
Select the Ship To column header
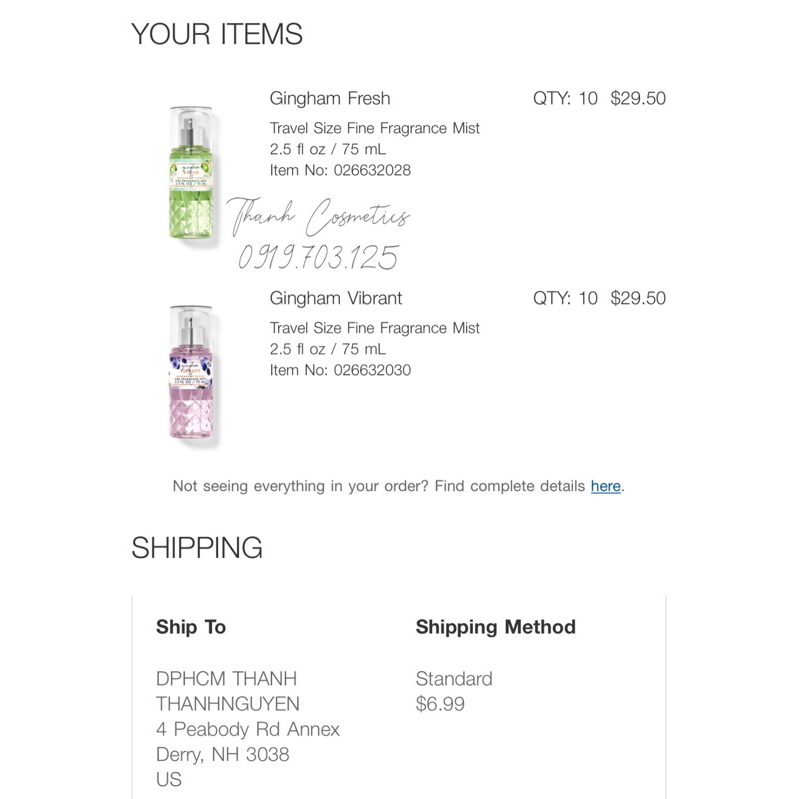click(191, 627)
